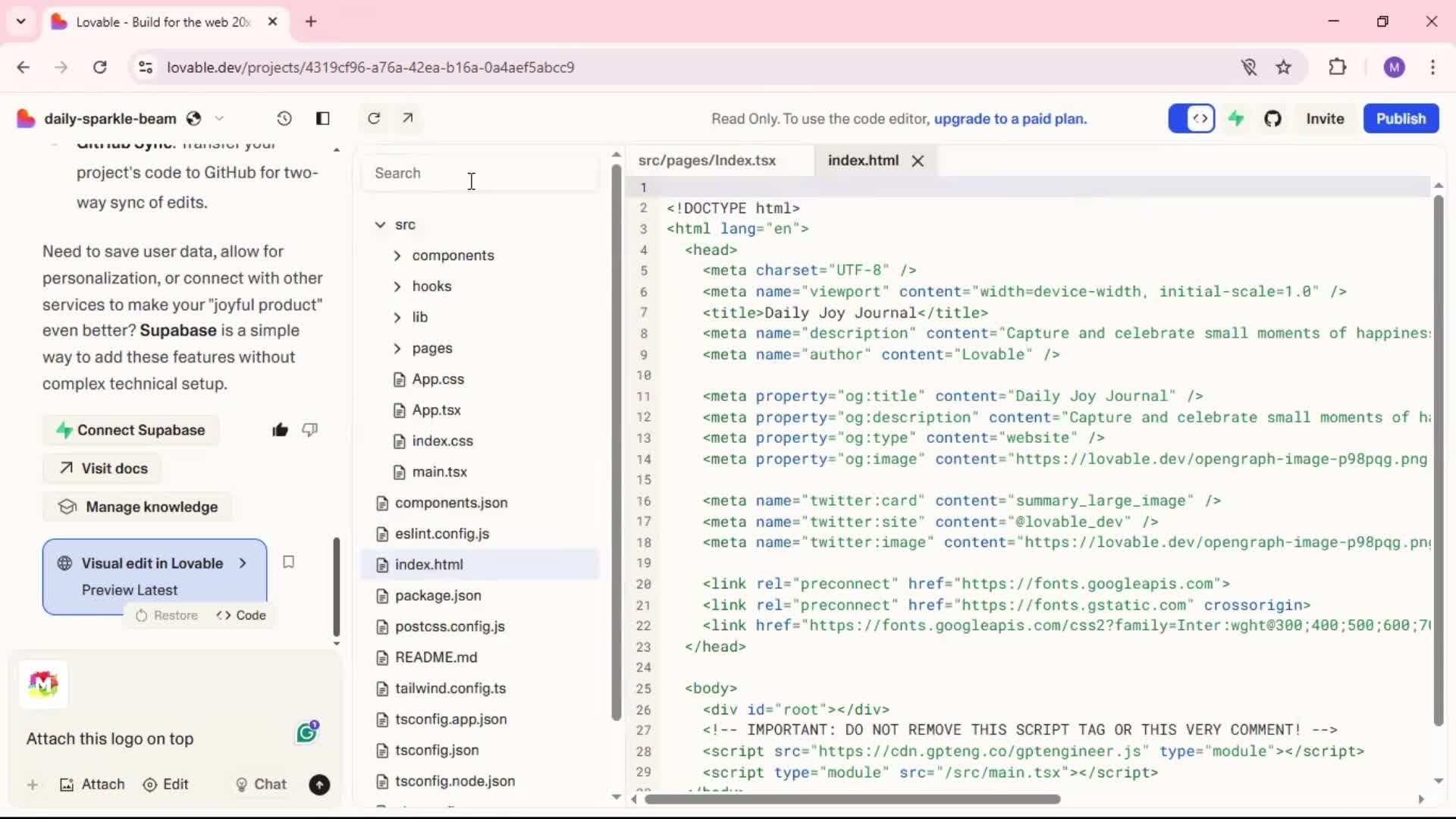The image size is (1456, 819).
Task: Click Grammarly icon in chat input
Action: point(307,732)
